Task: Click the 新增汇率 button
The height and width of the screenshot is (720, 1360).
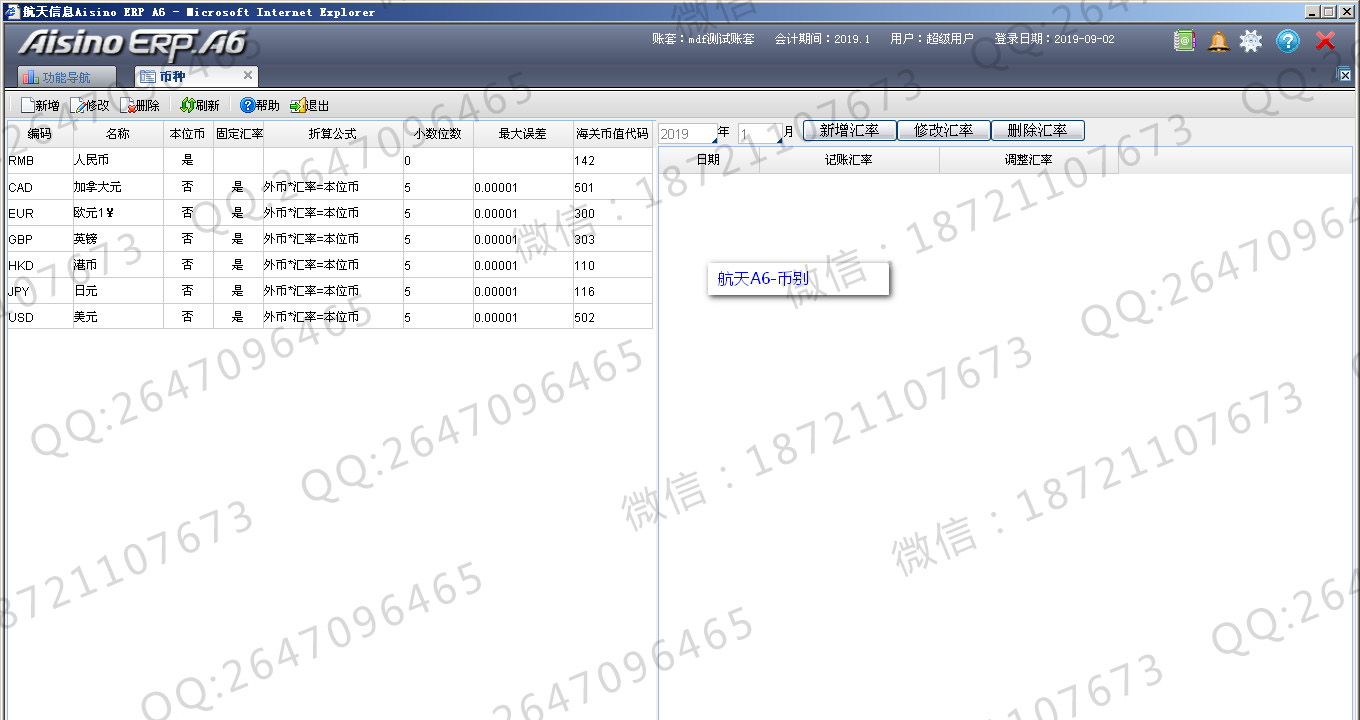Action: (849, 131)
